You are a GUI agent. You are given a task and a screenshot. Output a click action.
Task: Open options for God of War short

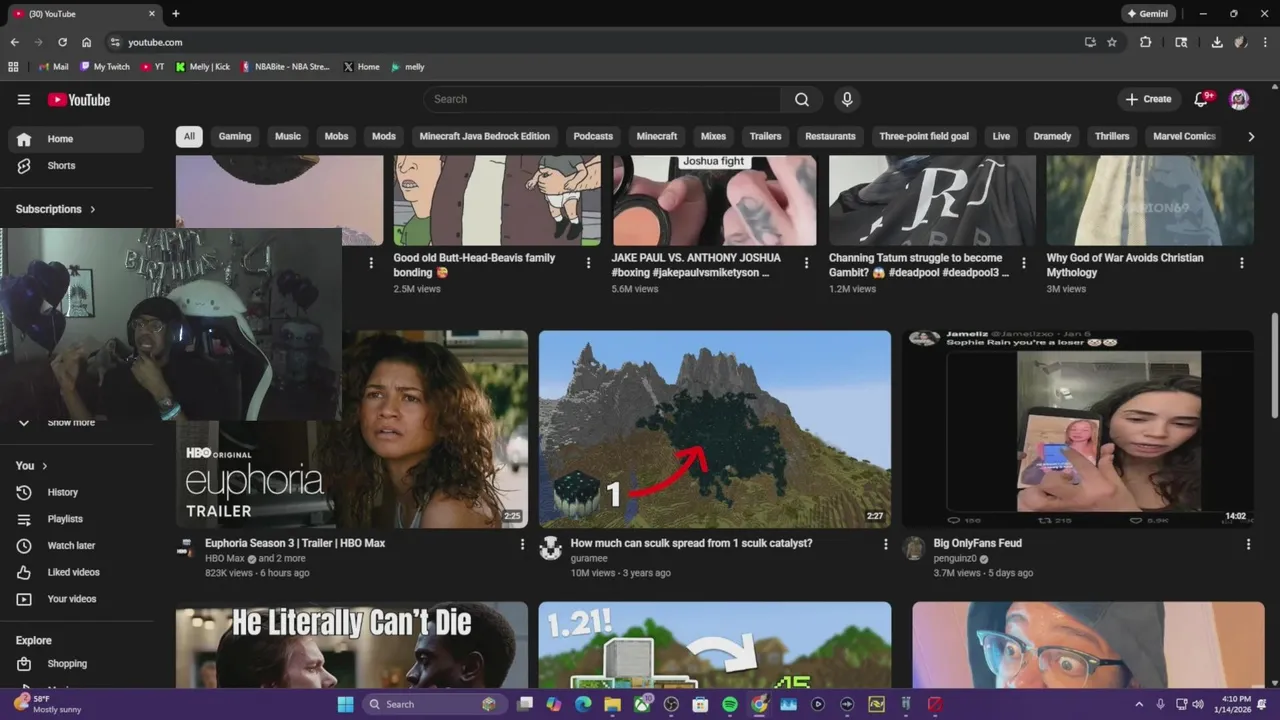coord(1242,263)
